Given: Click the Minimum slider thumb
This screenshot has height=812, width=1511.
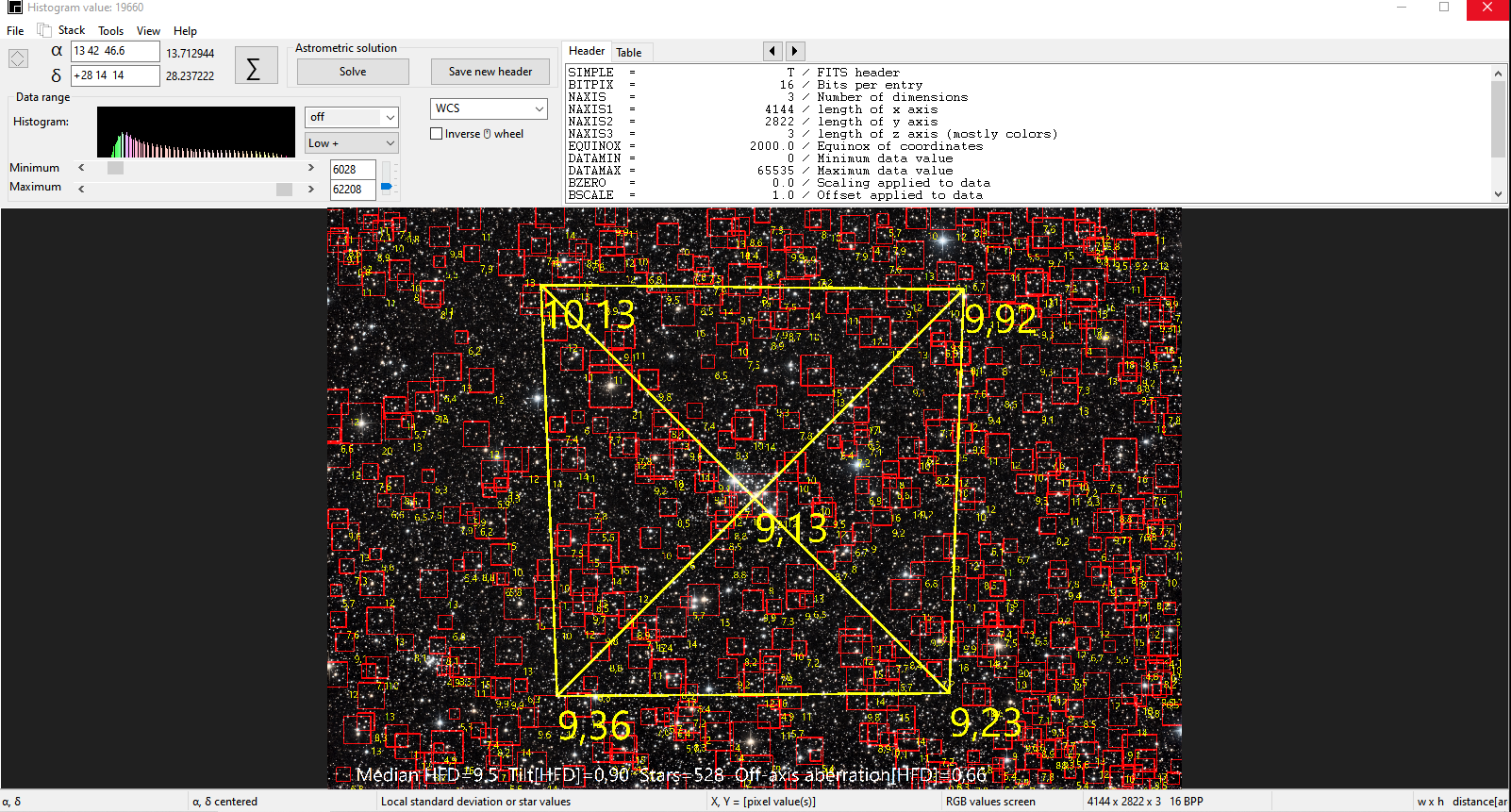Looking at the screenshot, I should (x=115, y=168).
